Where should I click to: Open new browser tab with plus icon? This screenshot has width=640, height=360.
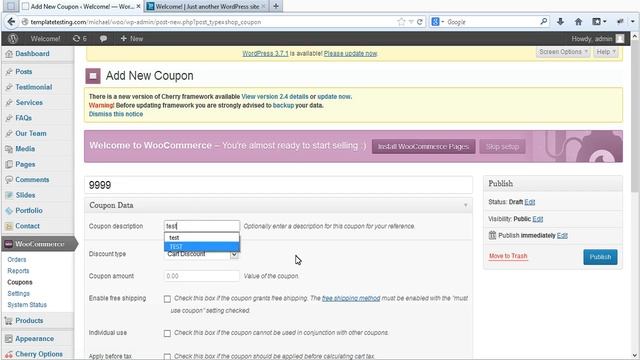(276, 6)
